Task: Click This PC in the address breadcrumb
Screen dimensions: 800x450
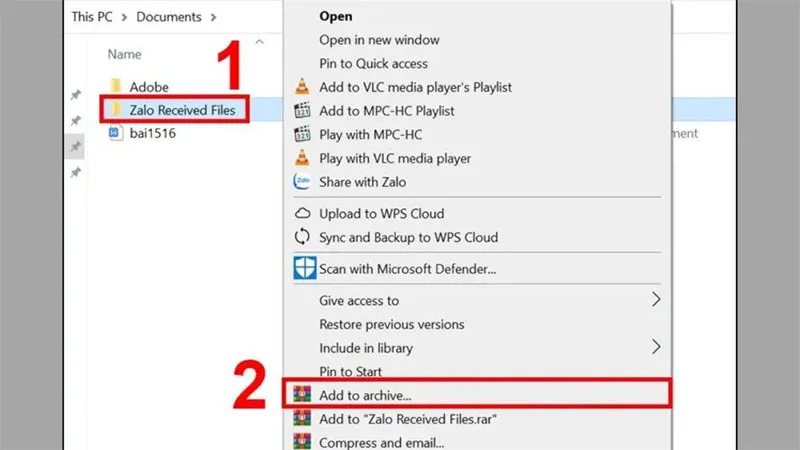Action: [92, 17]
